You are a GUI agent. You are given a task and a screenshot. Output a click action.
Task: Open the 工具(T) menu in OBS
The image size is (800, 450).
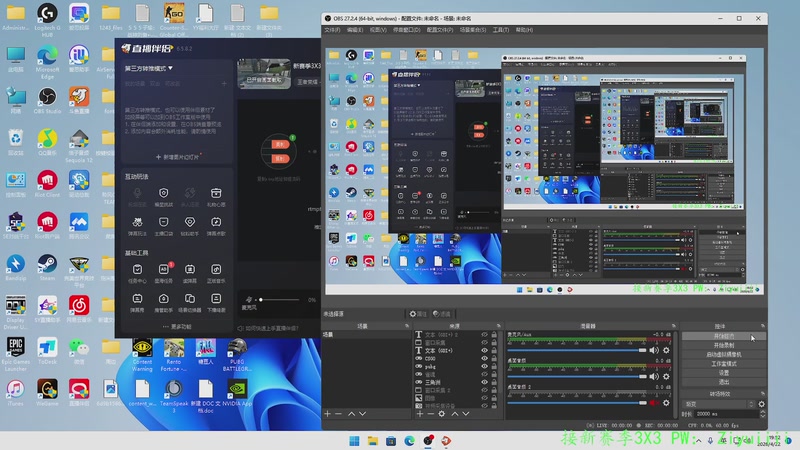pyautogui.click(x=500, y=30)
